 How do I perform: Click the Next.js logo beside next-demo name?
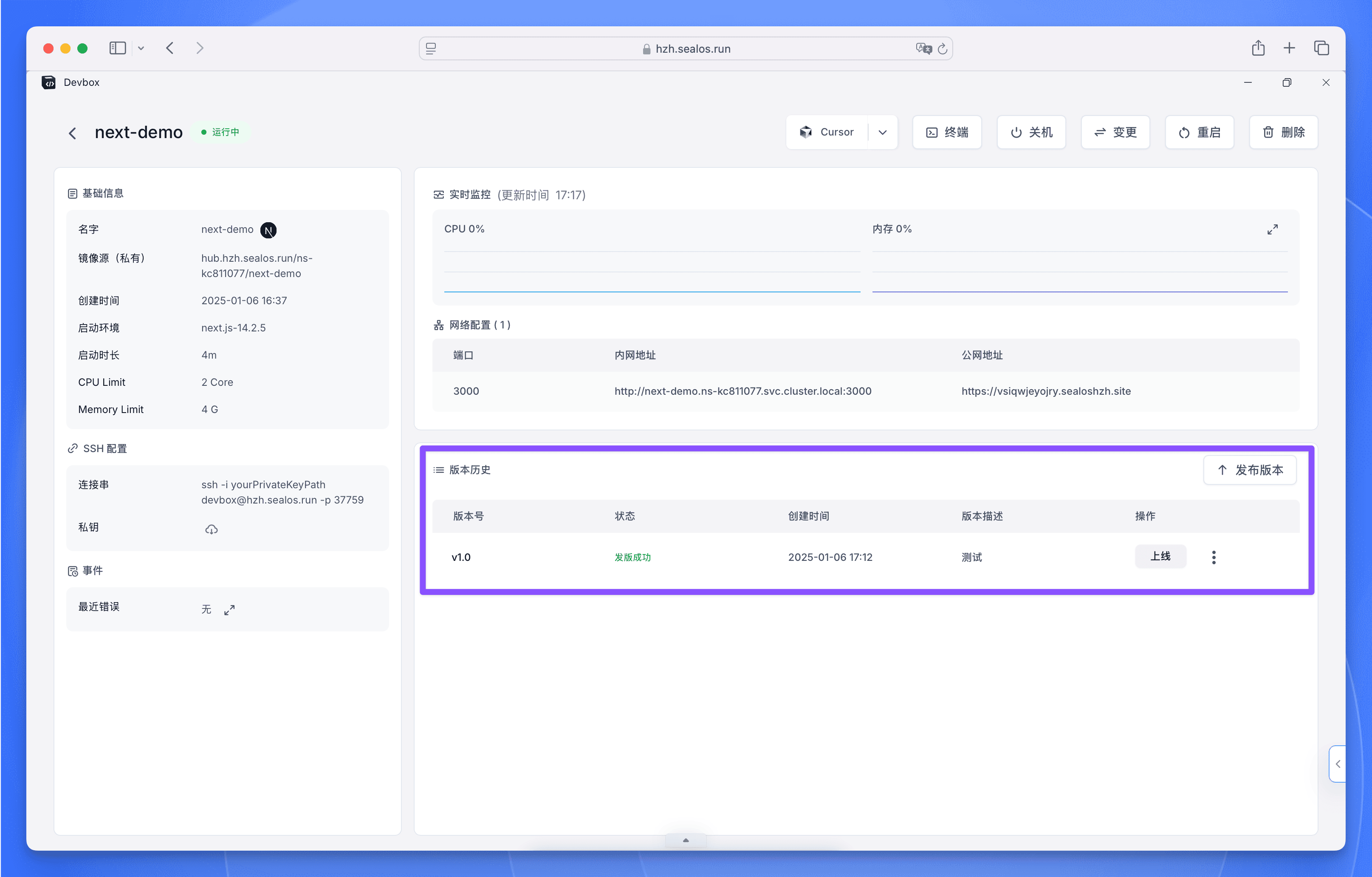(x=268, y=229)
